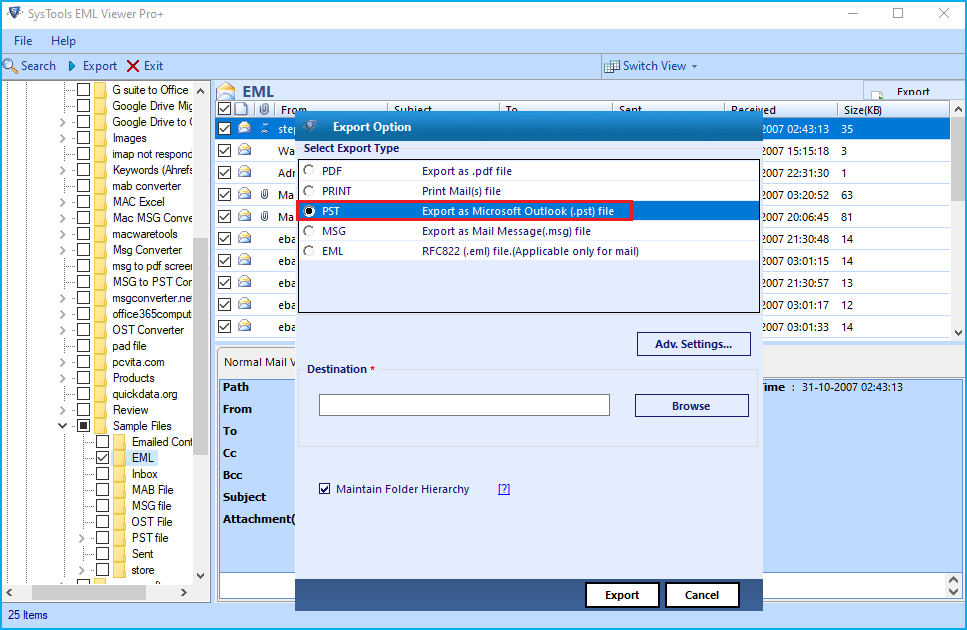Image resolution: width=967 pixels, height=630 pixels.
Task: Click the red Exit X icon
Action: click(133, 66)
